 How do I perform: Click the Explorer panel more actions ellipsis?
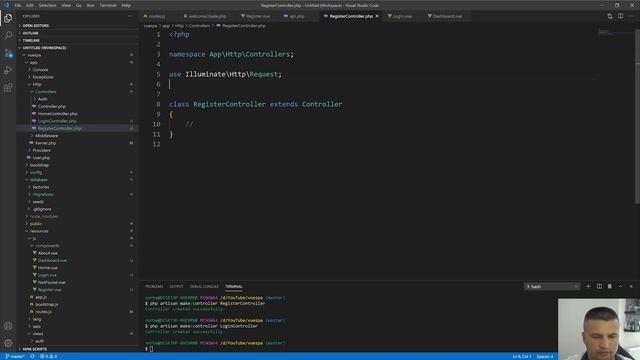click(x=130, y=16)
